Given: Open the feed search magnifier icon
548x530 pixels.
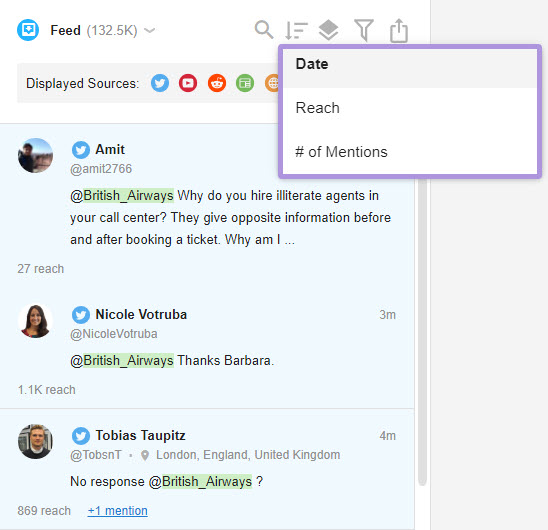Looking at the screenshot, I should (x=264, y=30).
